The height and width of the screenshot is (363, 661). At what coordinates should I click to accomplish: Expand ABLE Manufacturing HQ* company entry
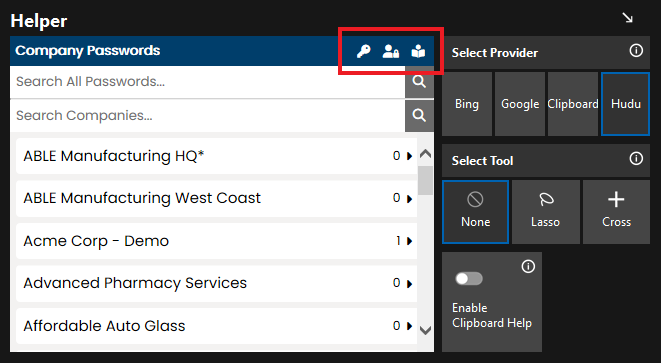click(x=216, y=156)
